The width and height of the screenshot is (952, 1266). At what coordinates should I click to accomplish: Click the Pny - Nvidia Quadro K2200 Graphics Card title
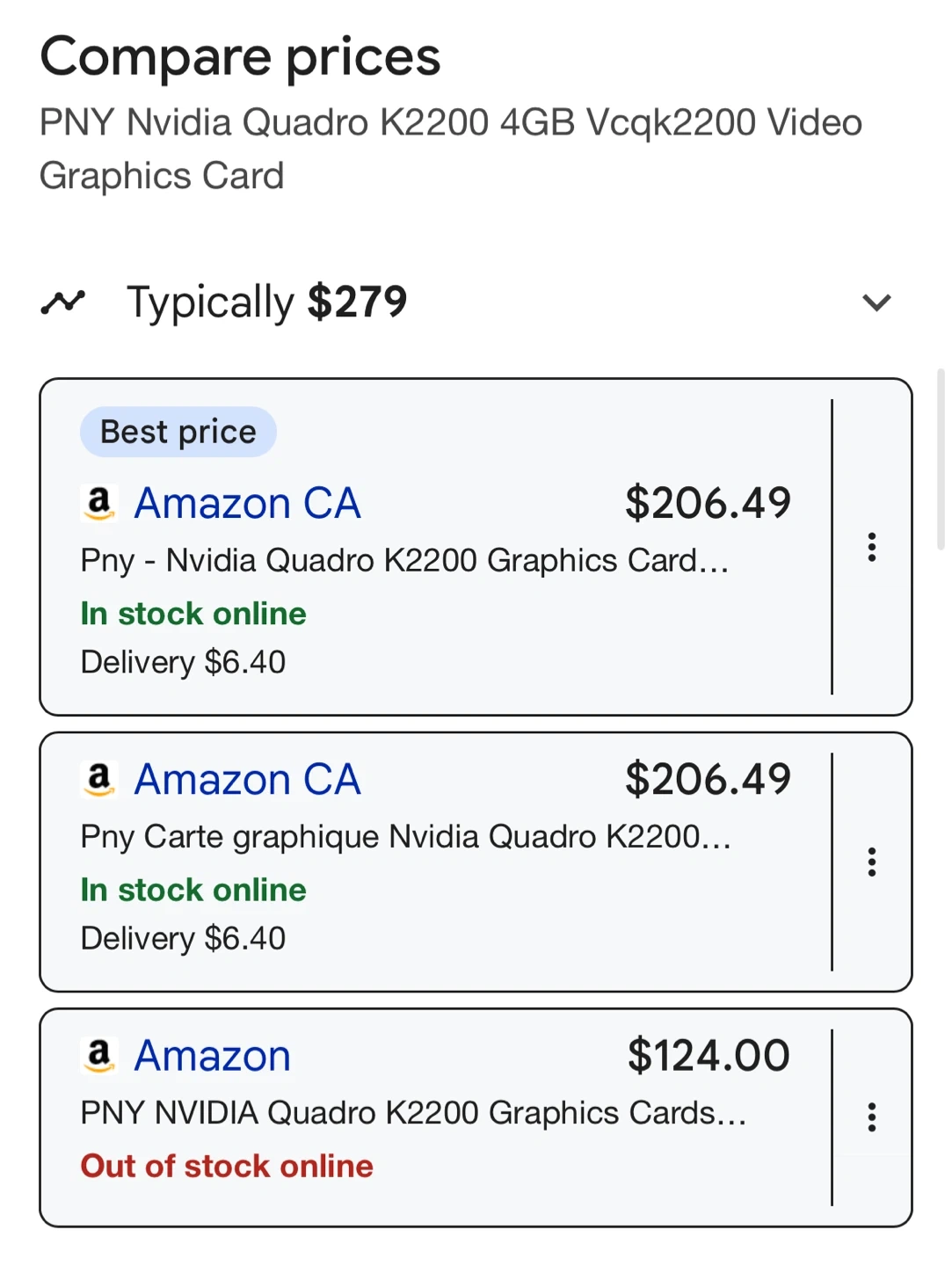404,560
